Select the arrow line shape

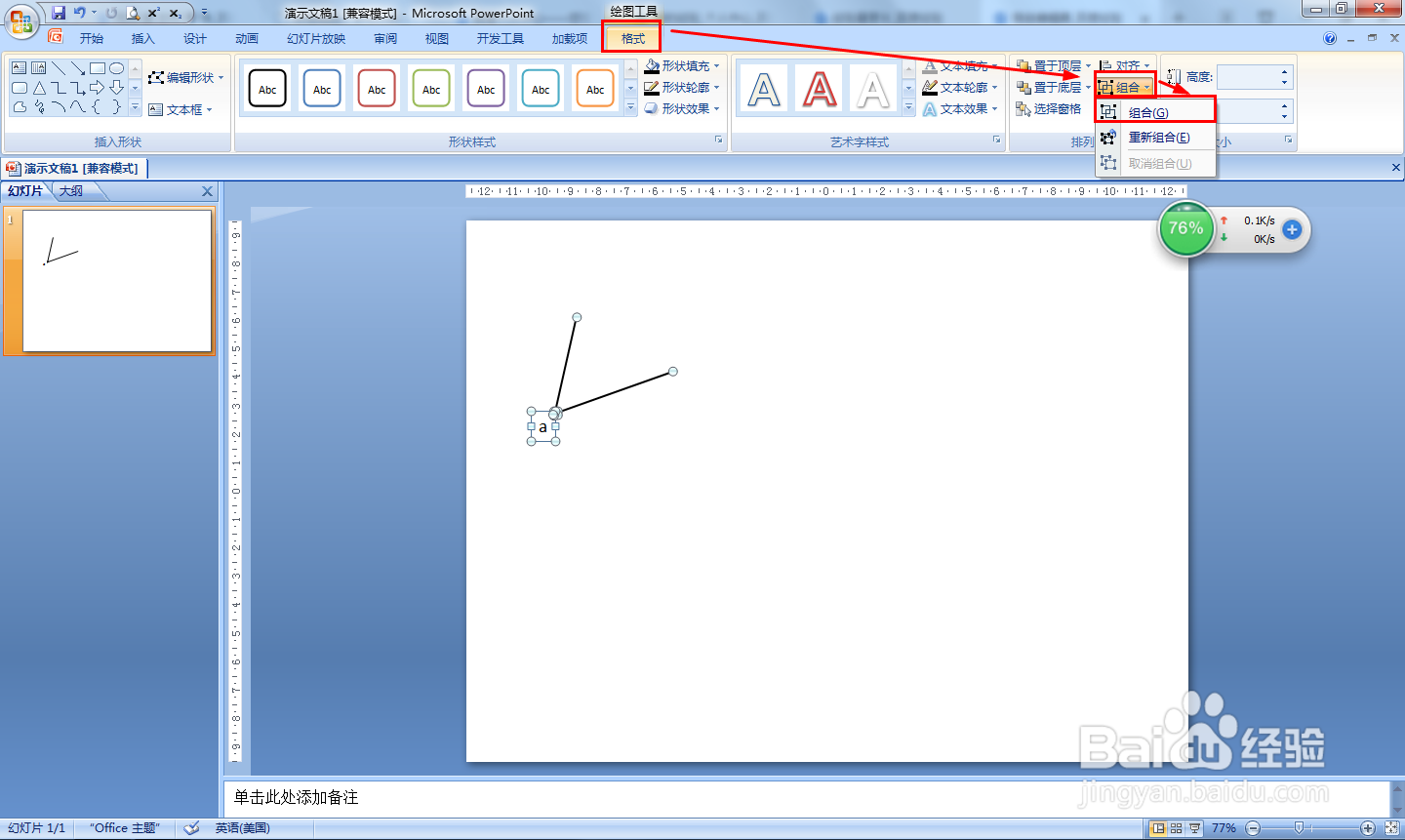pyautogui.click(x=78, y=68)
